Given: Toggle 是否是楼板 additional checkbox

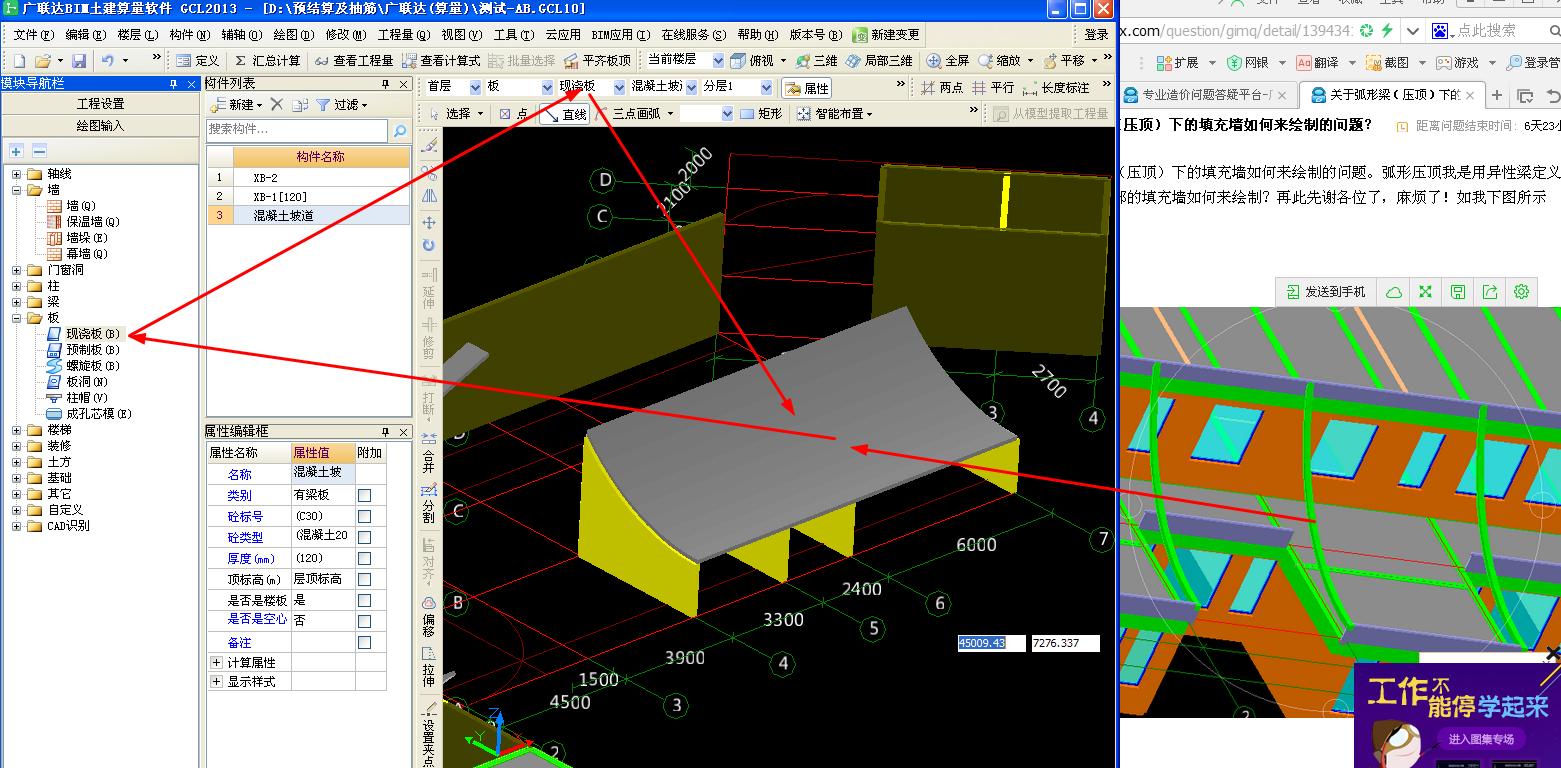Looking at the screenshot, I should 365,601.
